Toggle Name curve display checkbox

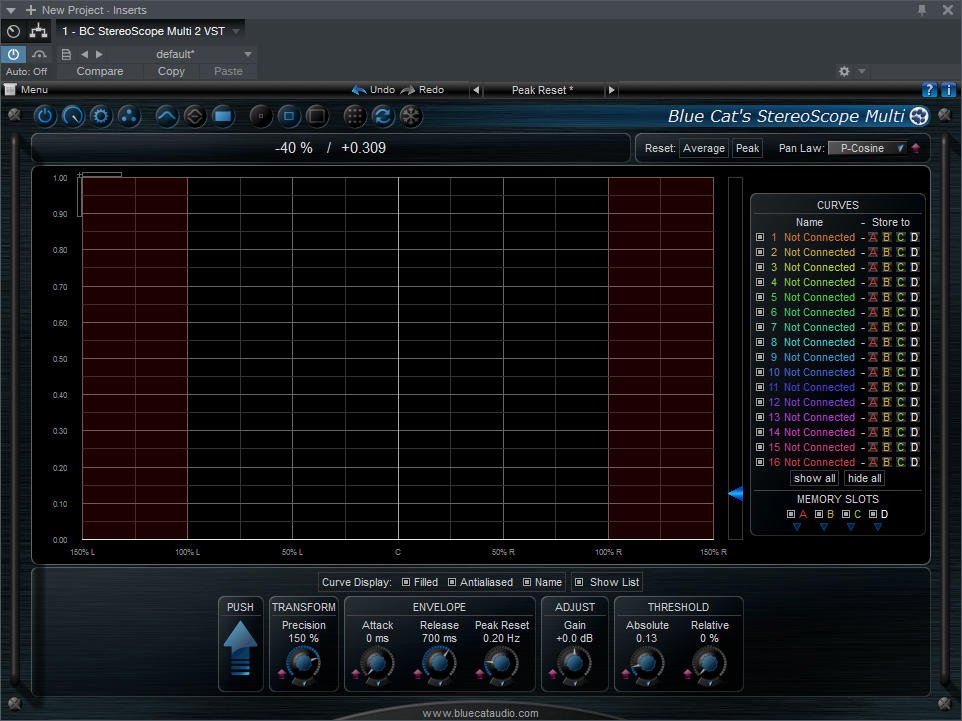pos(527,582)
